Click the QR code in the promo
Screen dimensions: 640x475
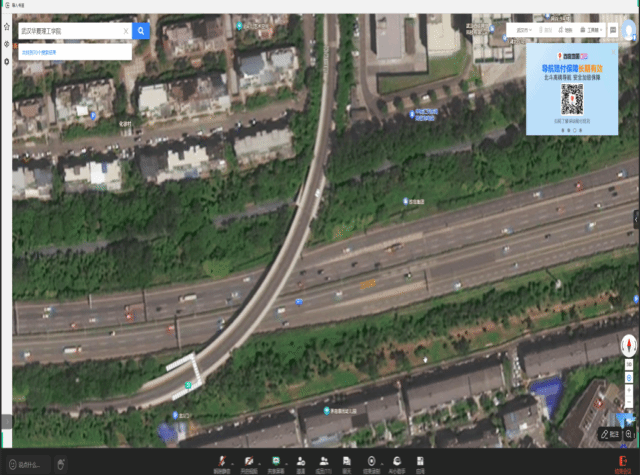tap(571, 99)
